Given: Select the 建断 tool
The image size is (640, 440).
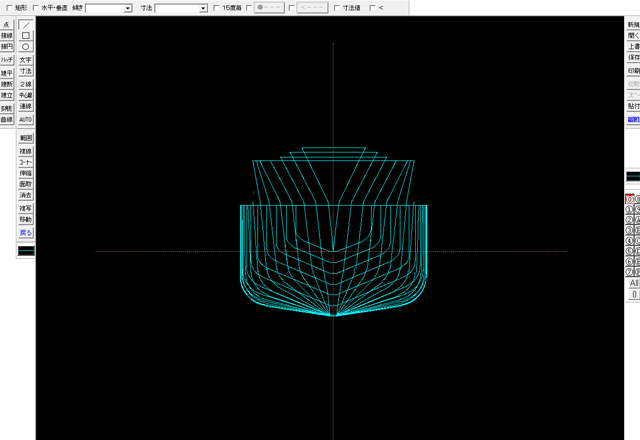Looking at the screenshot, I should pyautogui.click(x=7, y=84).
